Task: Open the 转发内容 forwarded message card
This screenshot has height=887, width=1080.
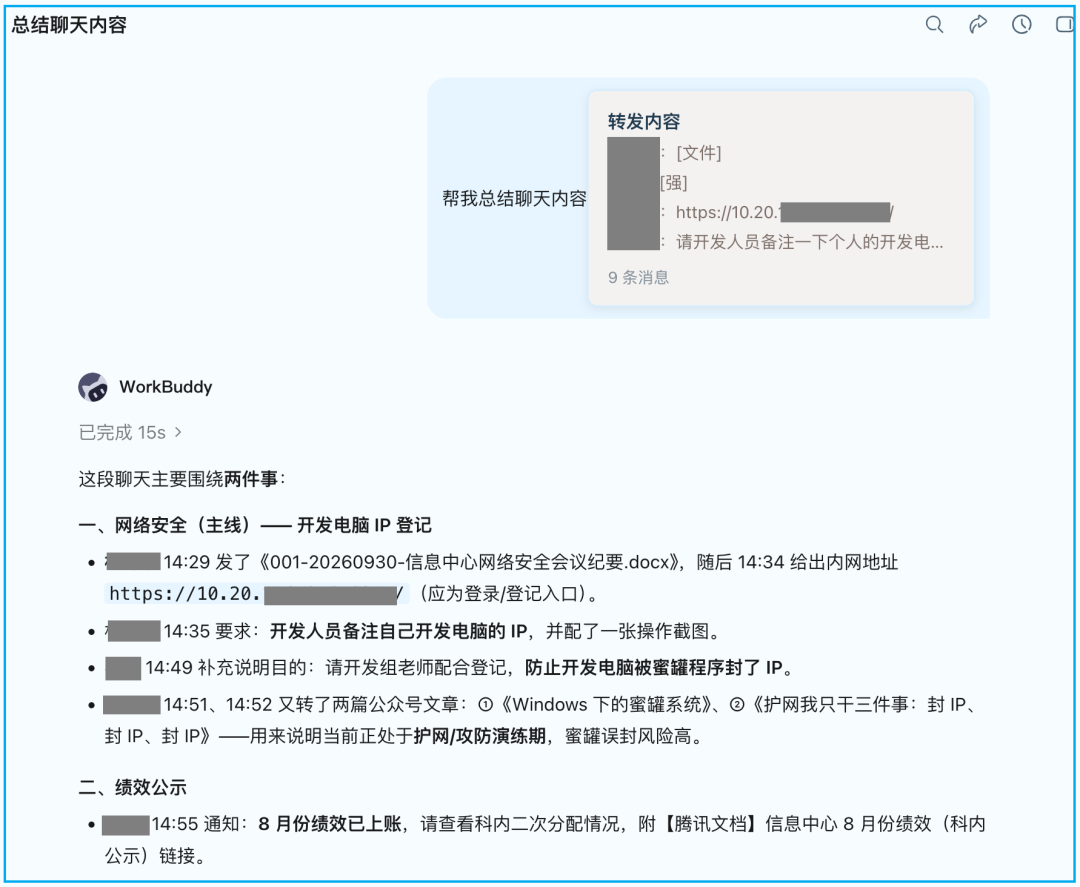Action: (780, 198)
